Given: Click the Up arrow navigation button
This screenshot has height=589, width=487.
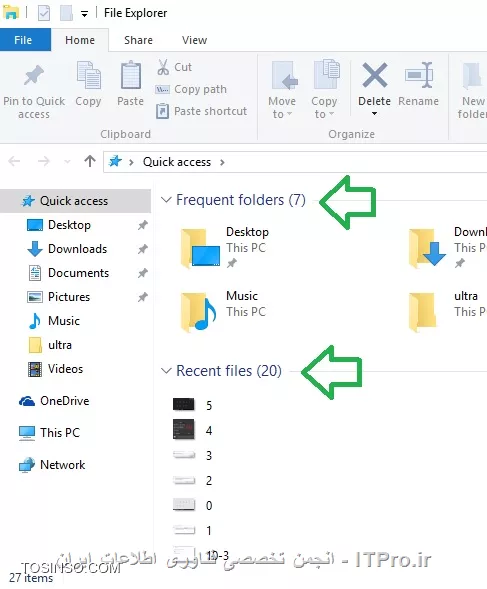Looking at the screenshot, I should click(x=90, y=162).
